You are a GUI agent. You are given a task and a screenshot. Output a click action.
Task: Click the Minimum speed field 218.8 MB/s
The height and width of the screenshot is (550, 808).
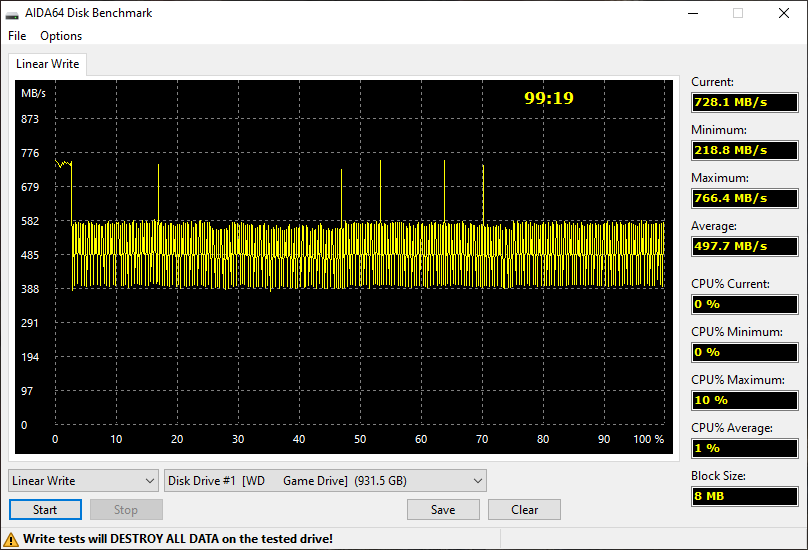[x=745, y=150]
